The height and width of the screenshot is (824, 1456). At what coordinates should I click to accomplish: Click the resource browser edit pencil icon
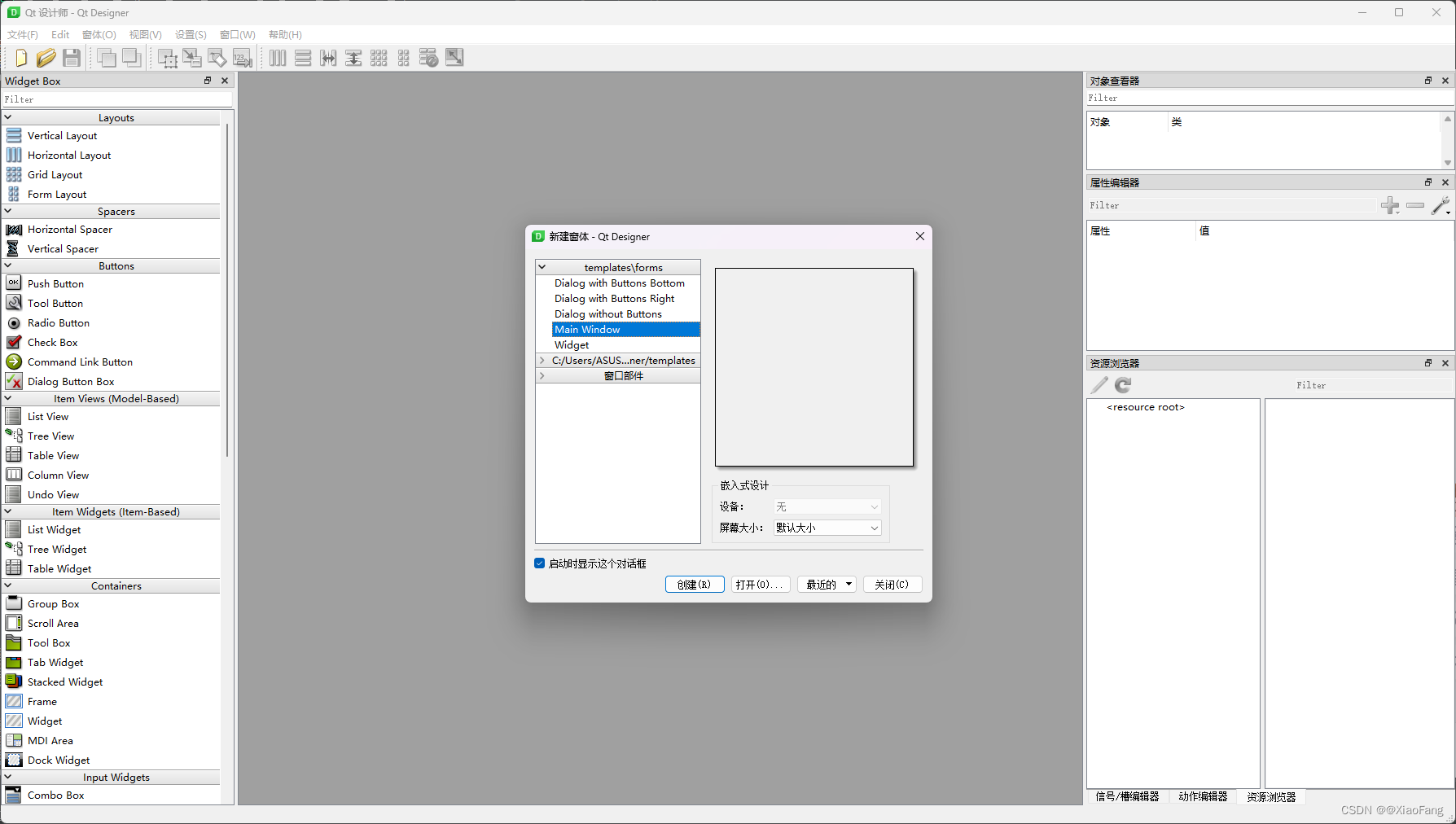(1099, 385)
